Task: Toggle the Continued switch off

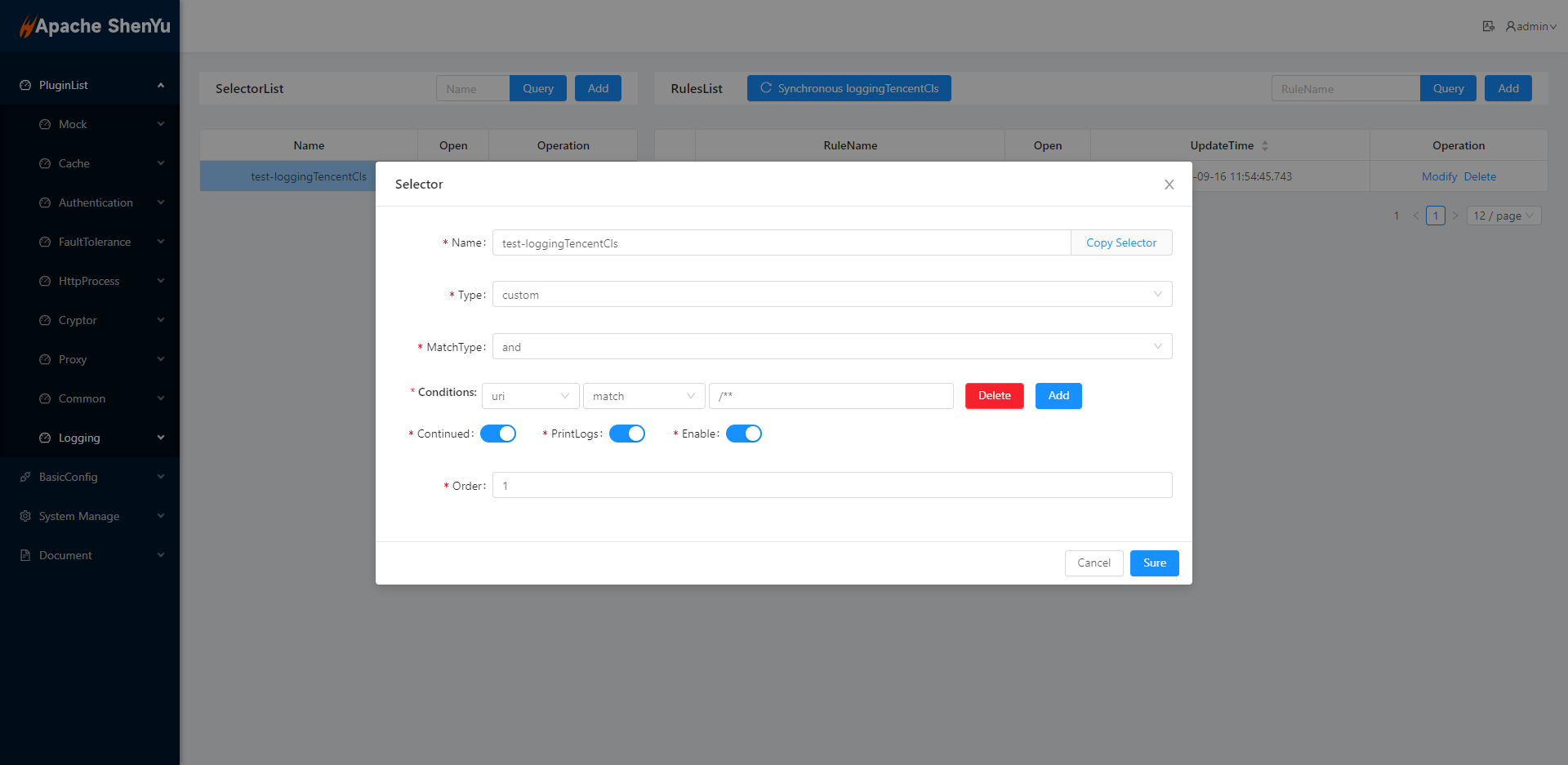Action: 498,434
